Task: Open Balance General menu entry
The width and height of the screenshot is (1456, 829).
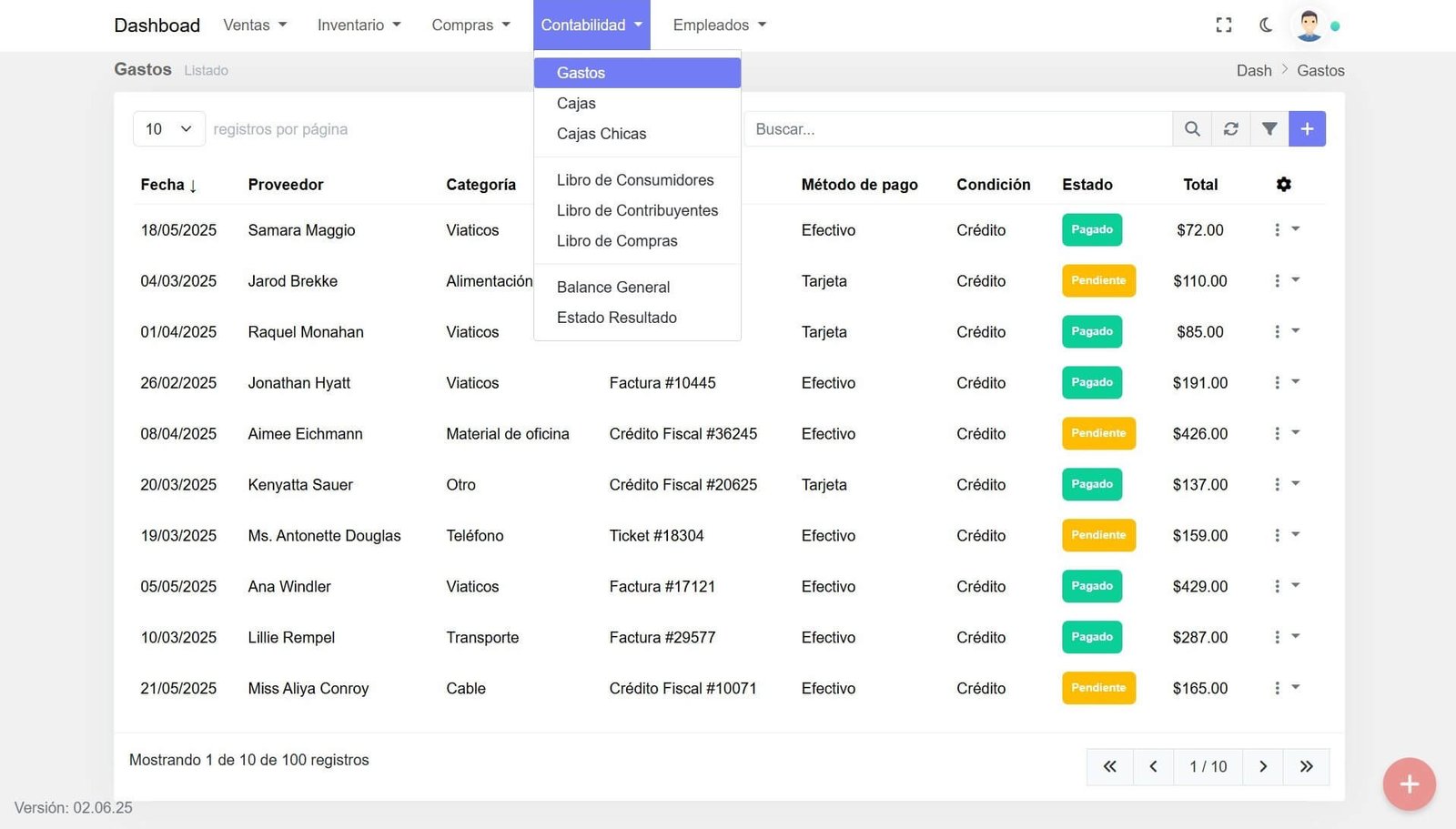Action: [612, 288]
